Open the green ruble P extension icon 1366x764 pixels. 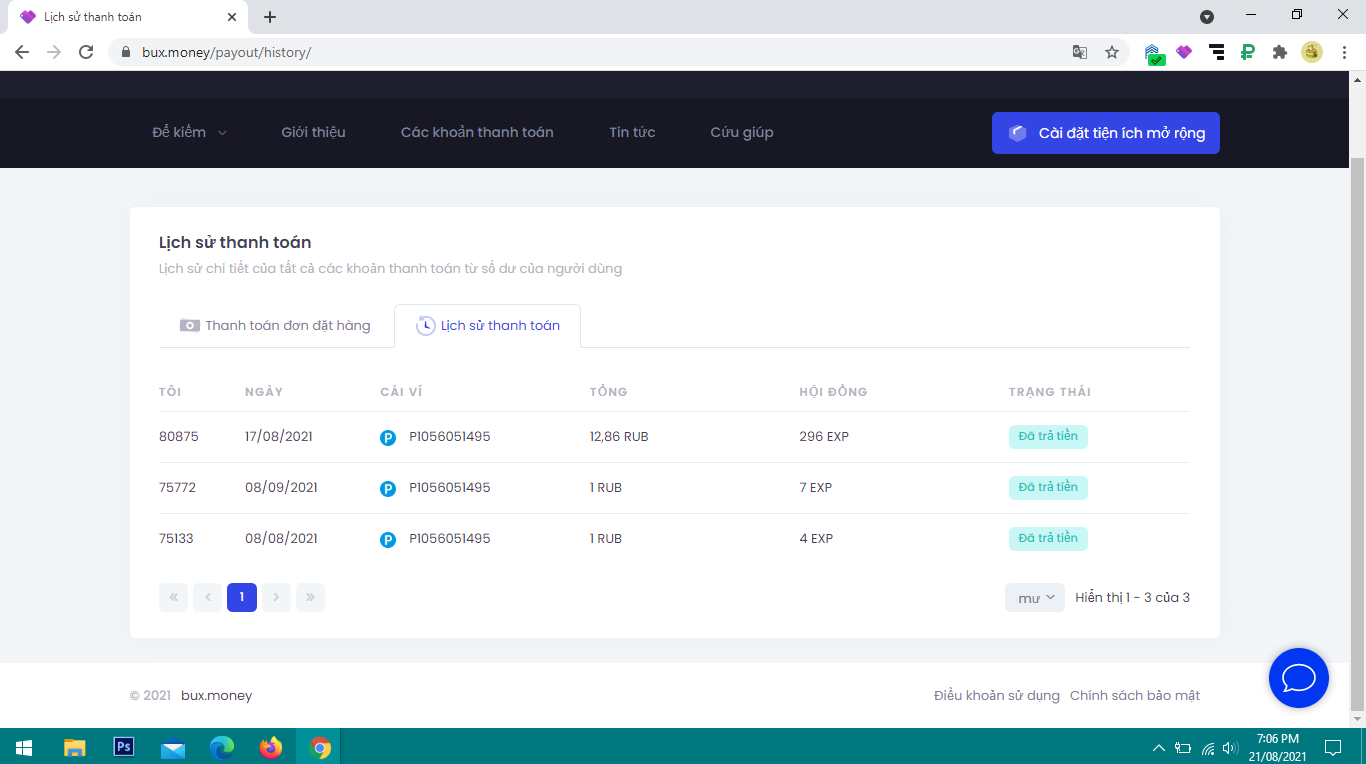[1248, 52]
